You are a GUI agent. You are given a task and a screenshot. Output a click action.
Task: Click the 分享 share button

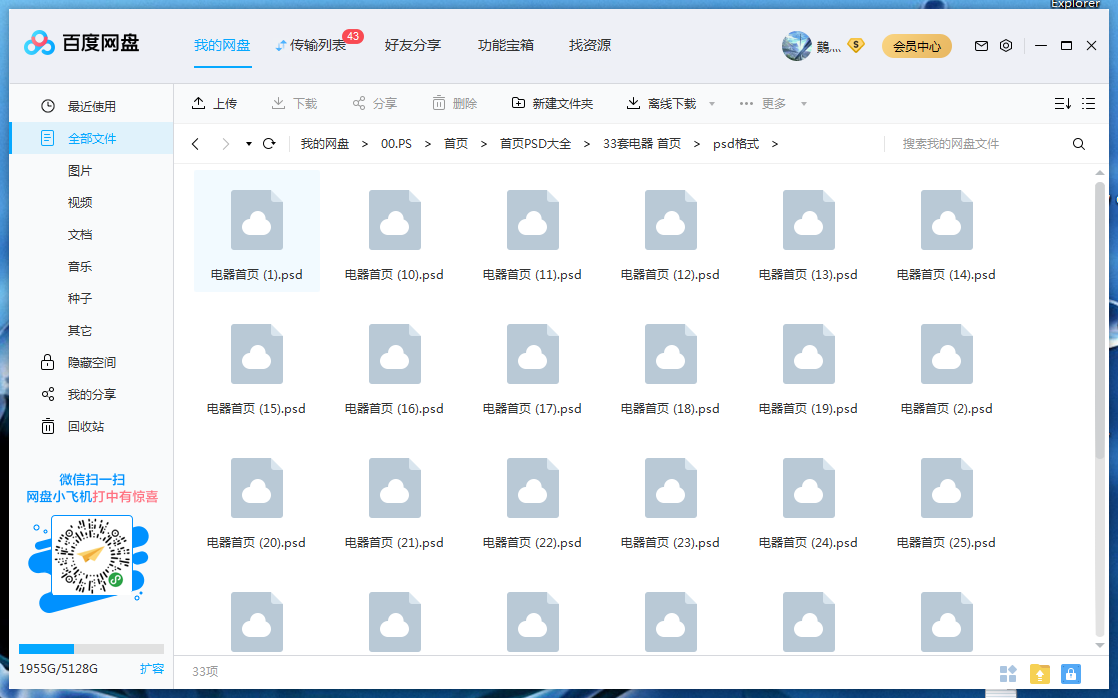[374, 103]
